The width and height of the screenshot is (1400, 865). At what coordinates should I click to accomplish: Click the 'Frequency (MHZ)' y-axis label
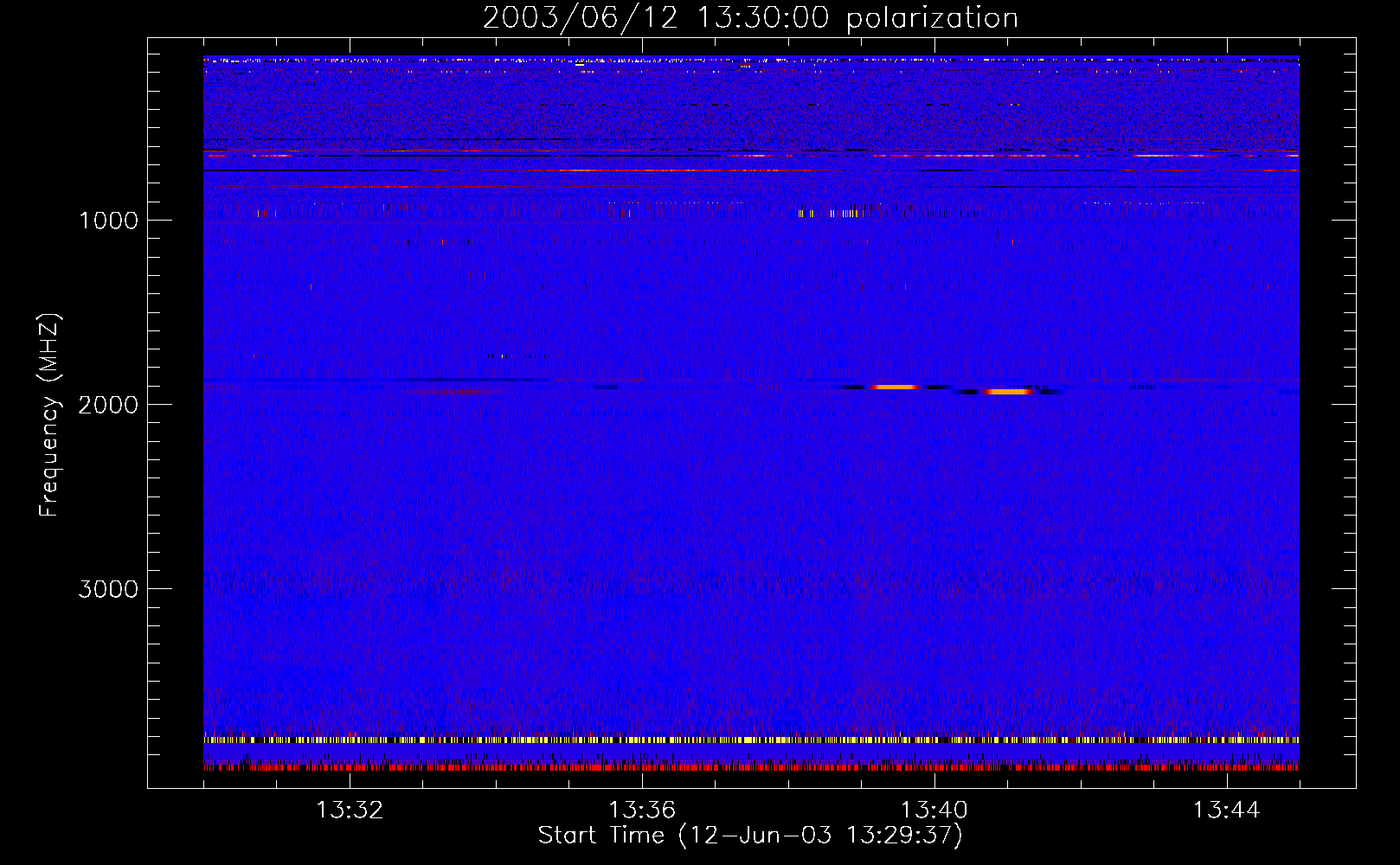point(49,415)
